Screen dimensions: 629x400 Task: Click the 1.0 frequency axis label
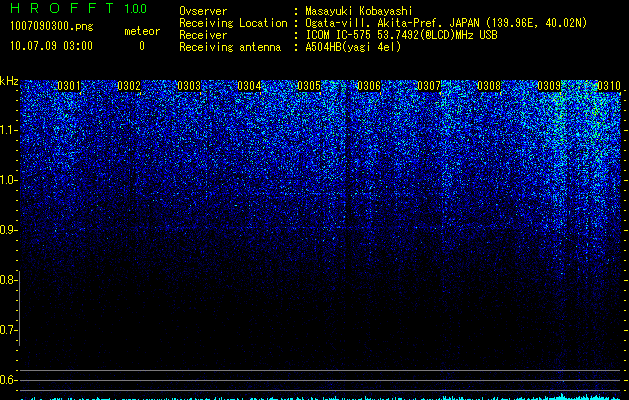[x=9, y=180]
